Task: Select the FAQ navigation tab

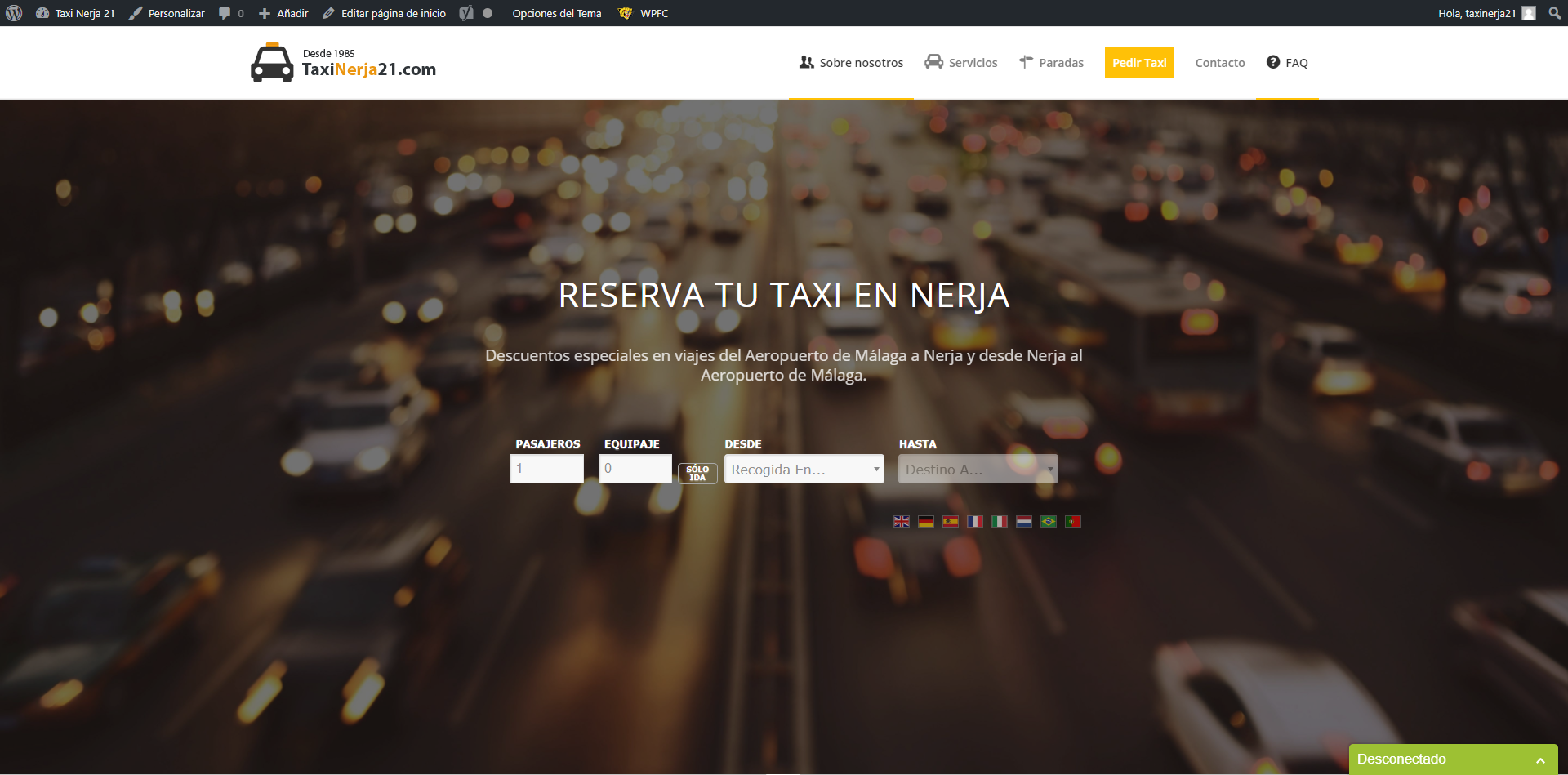Action: [x=1297, y=62]
